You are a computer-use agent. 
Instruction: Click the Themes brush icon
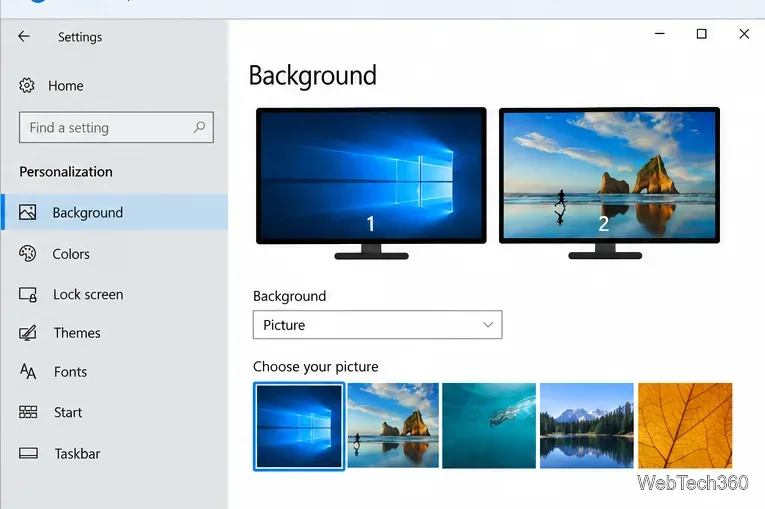[x=27, y=333]
